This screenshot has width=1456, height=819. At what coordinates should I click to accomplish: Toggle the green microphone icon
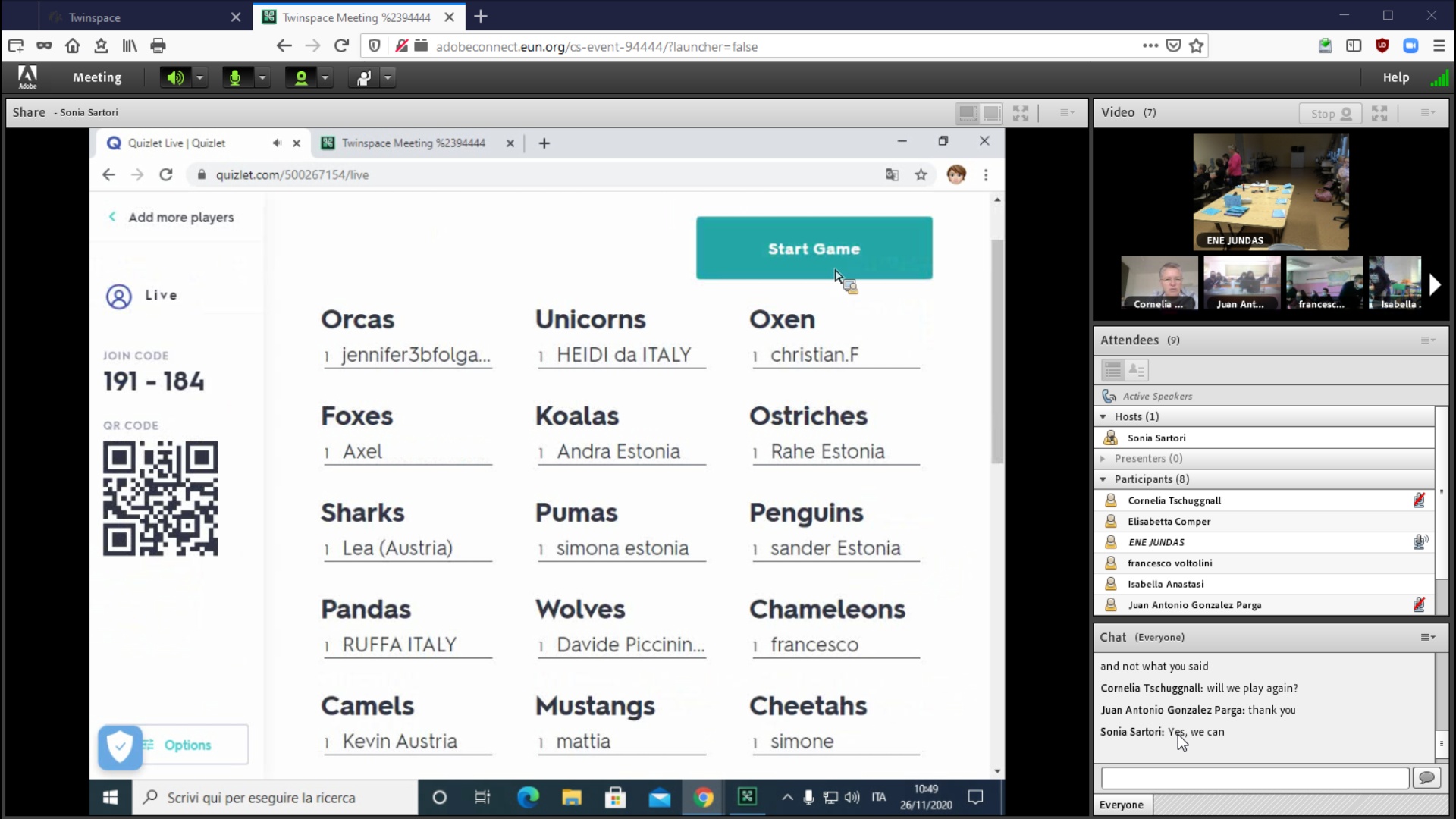click(x=235, y=77)
